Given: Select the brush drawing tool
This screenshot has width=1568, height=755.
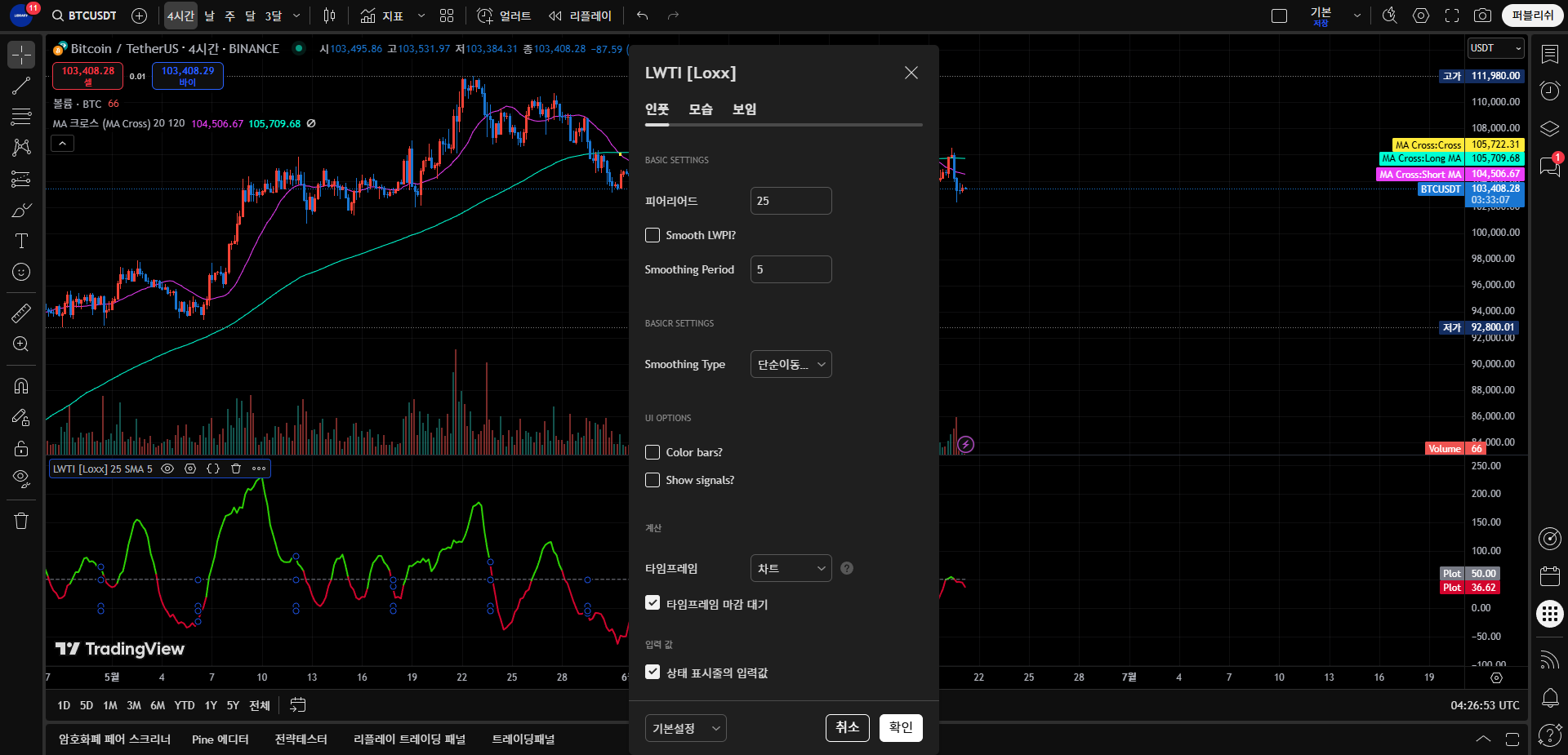Looking at the screenshot, I should [21, 211].
